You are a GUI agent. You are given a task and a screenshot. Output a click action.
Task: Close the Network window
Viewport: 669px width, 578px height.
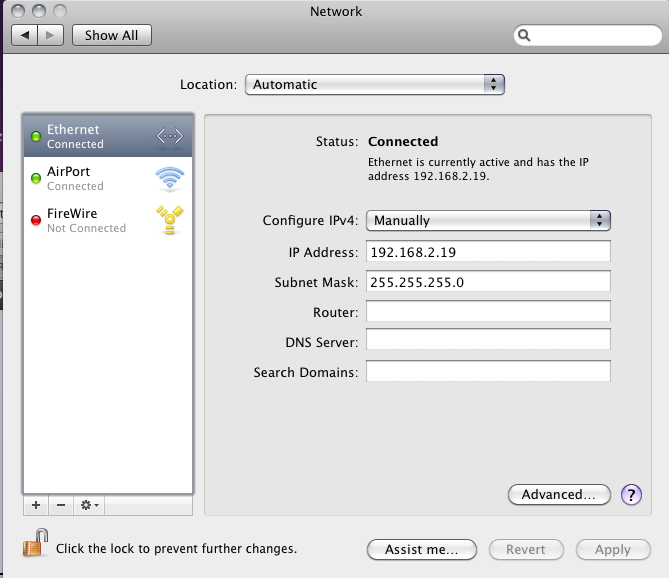click(x=18, y=11)
